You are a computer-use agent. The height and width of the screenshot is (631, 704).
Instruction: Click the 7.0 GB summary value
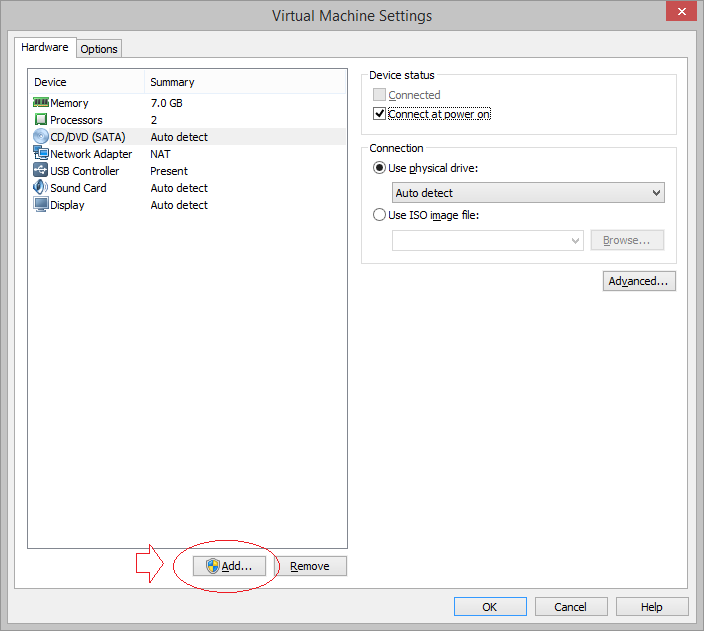click(x=167, y=103)
